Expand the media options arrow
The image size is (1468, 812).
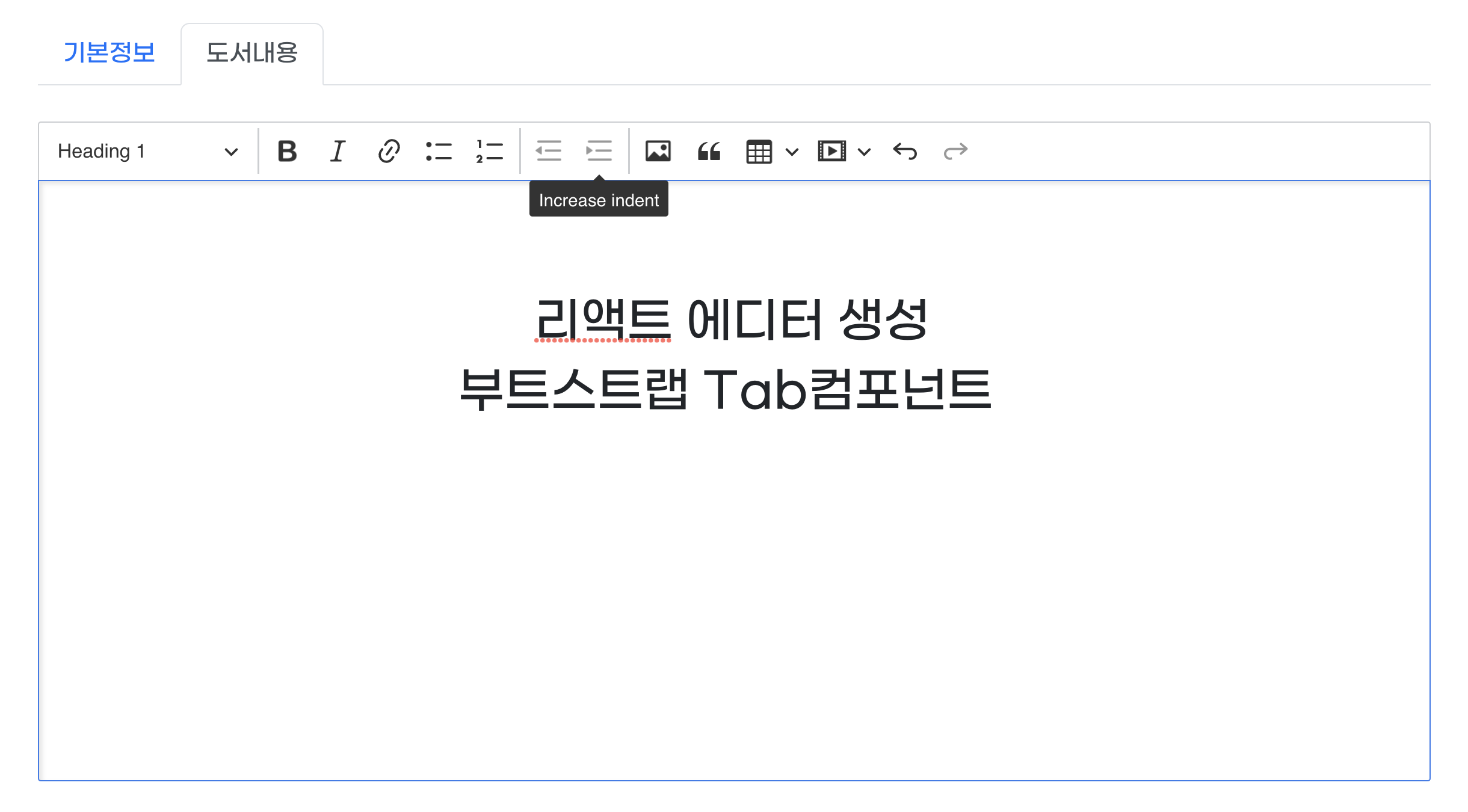click(x=864, y=152)
